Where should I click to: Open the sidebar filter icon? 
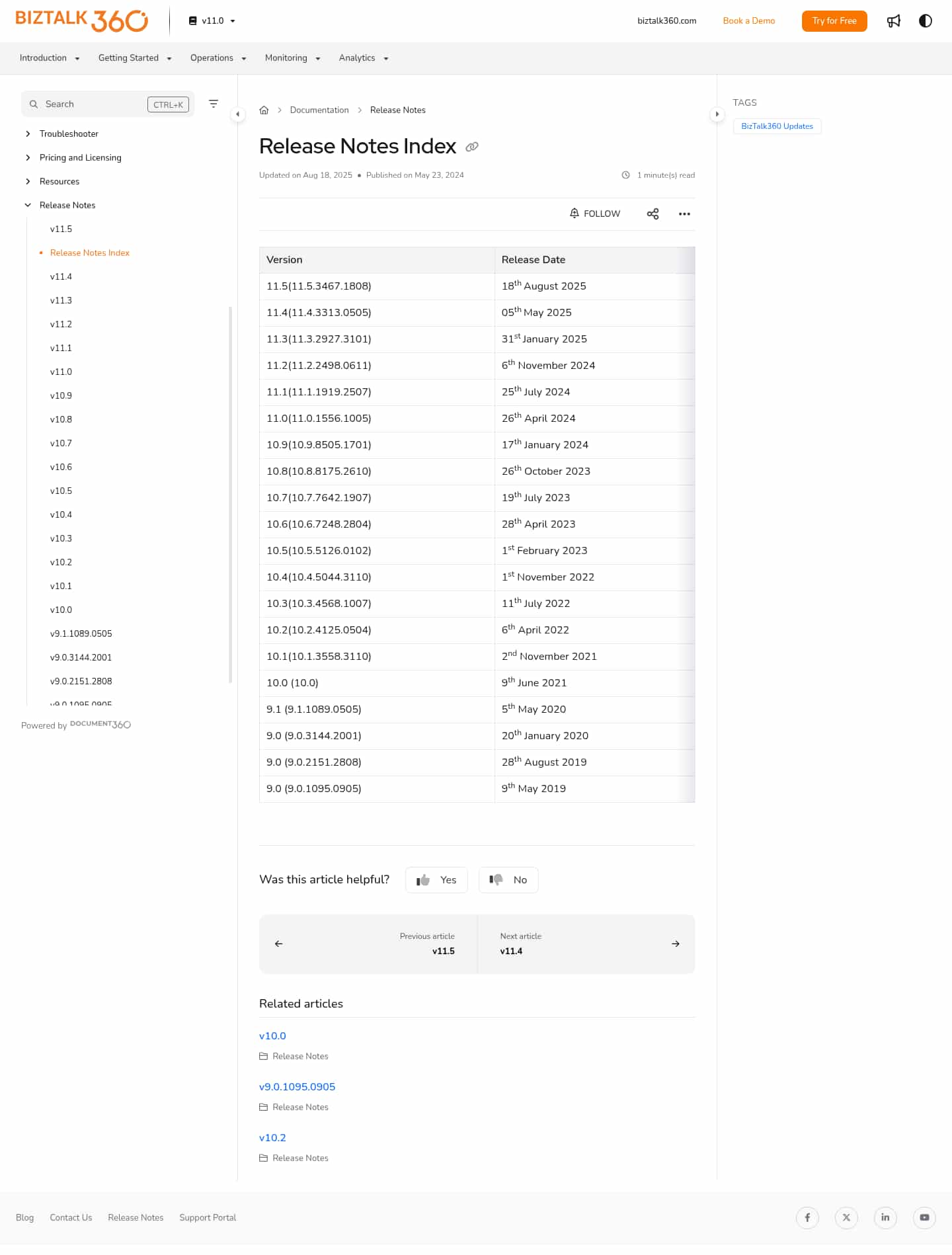pyautogui.click(x=214, y=104)
